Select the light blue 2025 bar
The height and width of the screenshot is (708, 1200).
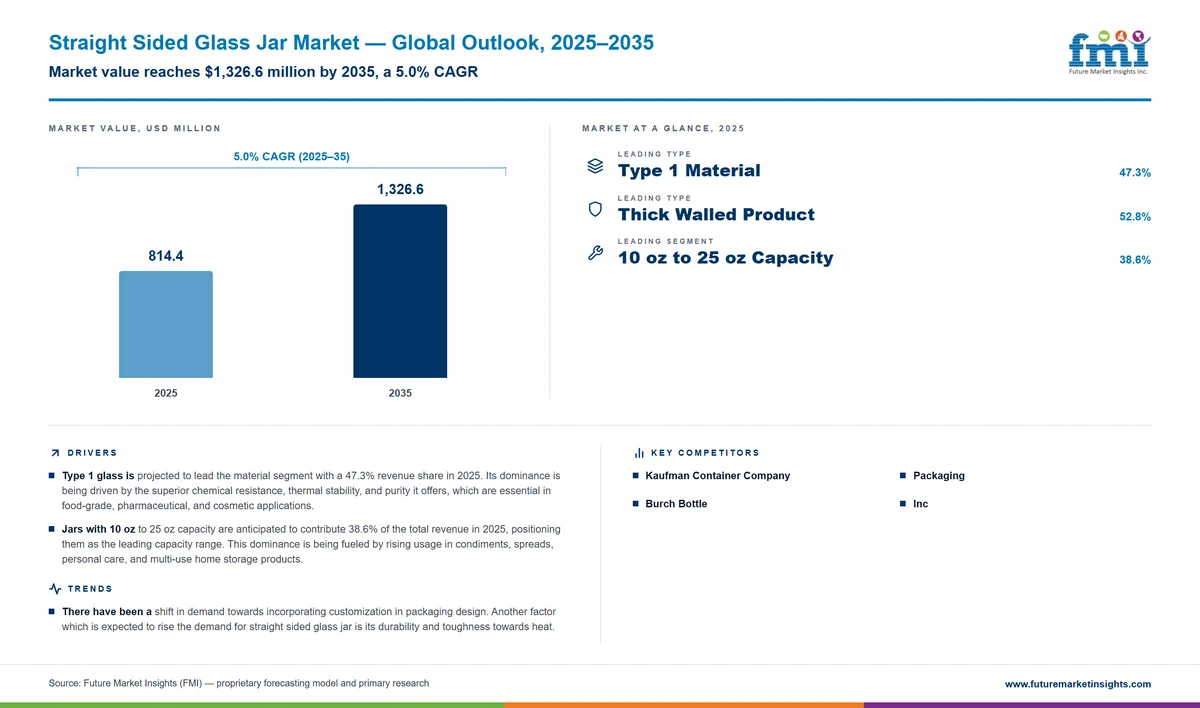click(166, 324)
